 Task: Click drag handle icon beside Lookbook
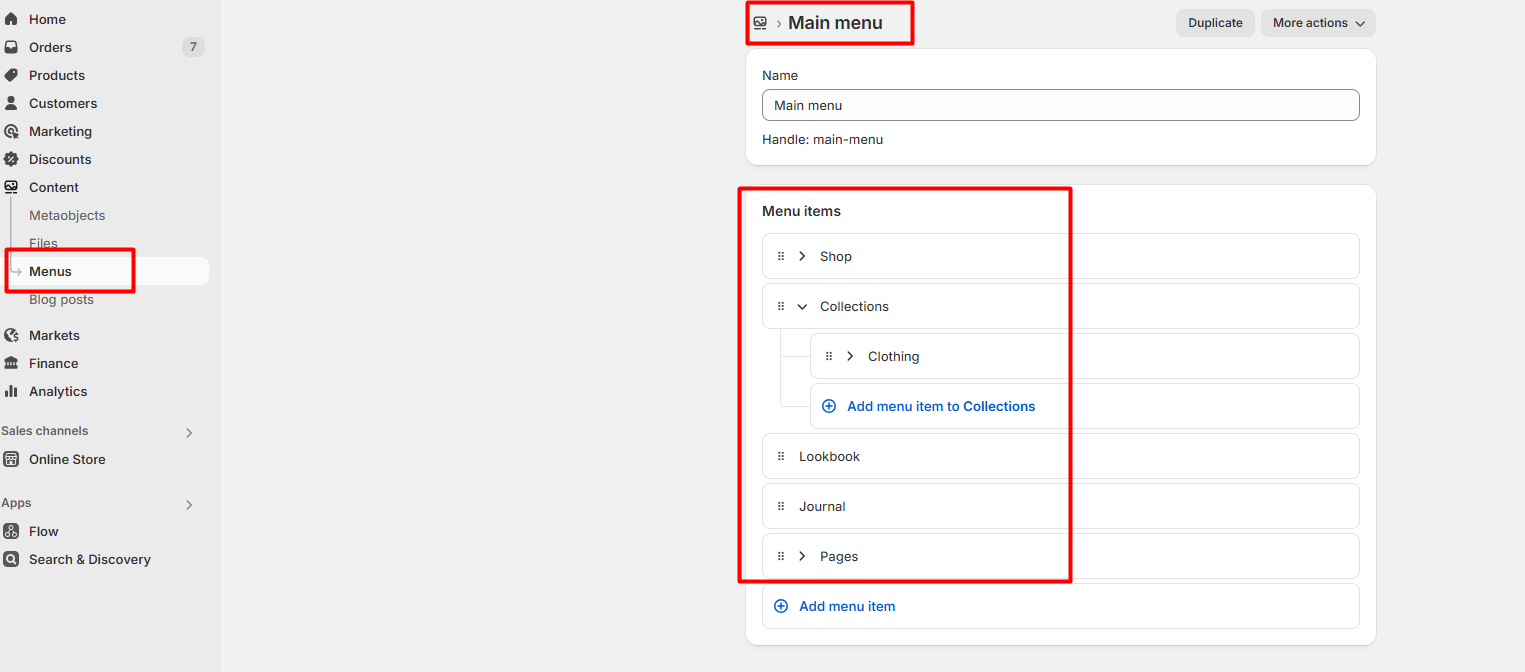pyautogui.click(x=781, y=456)
